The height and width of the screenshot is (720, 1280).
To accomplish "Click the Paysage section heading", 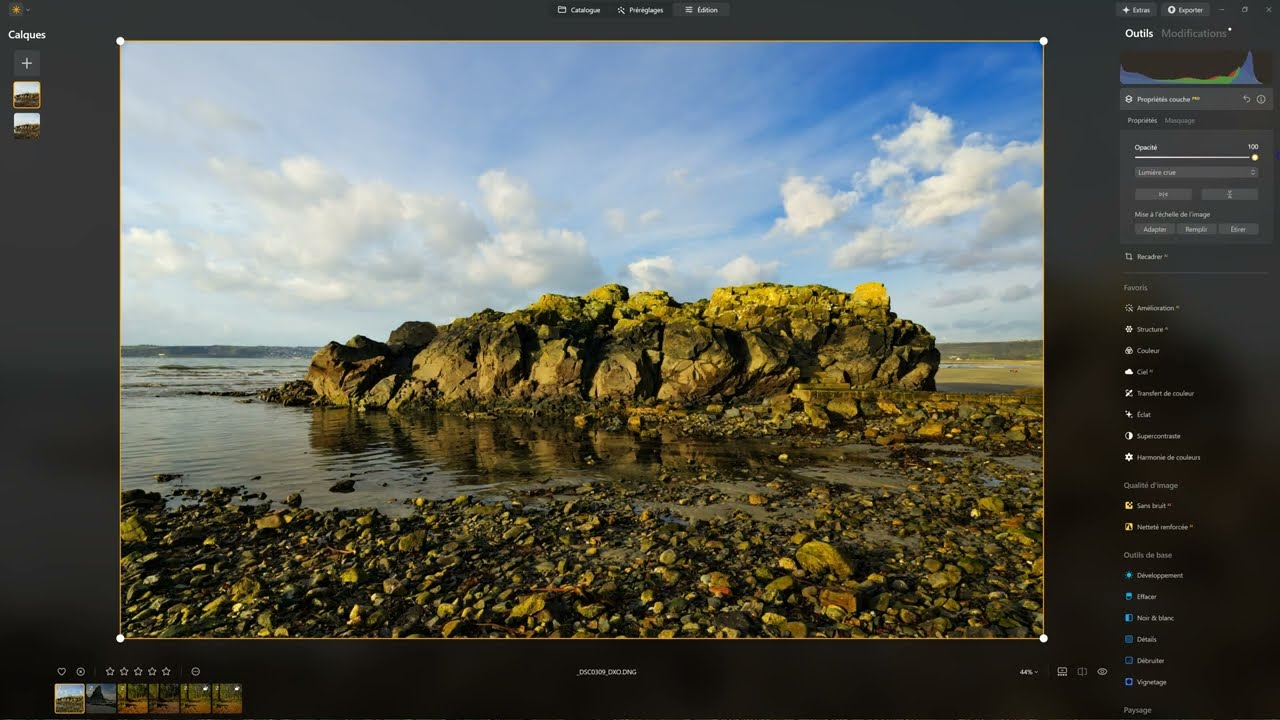I will [x=1137, y=710].
